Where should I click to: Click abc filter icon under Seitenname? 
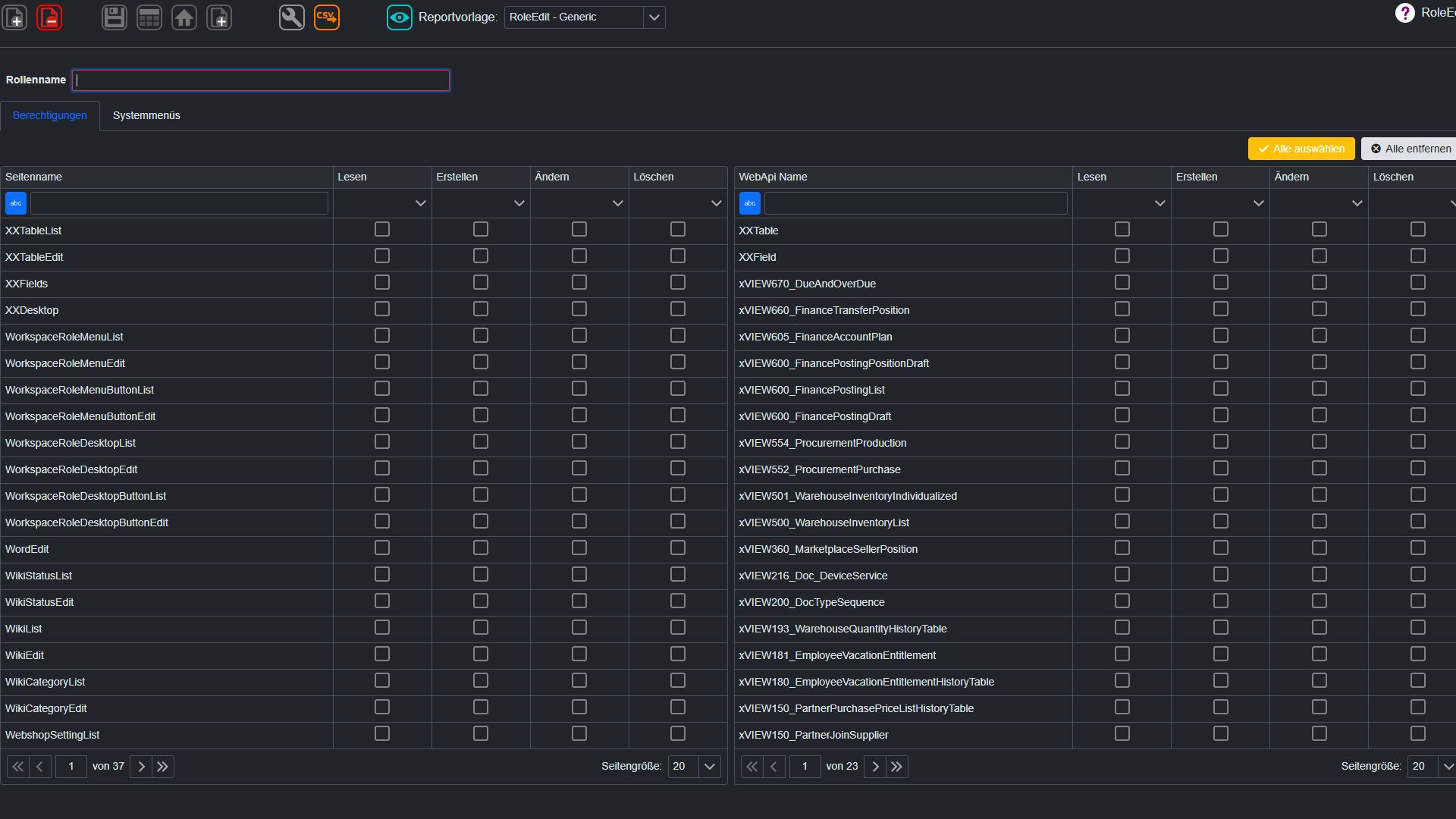click(16, 203)
